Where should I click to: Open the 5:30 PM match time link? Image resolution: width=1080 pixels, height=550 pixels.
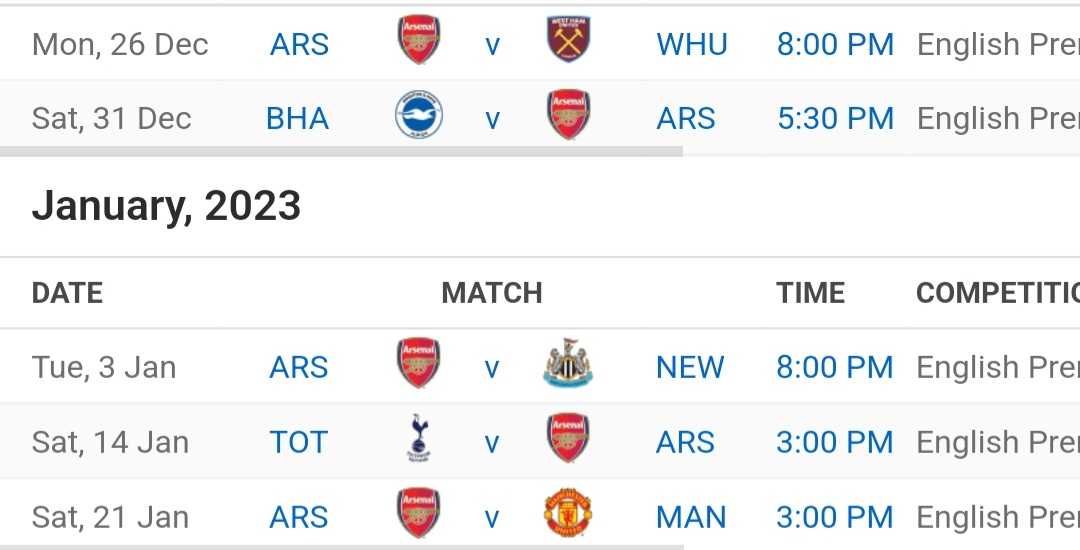coord(835,118)
